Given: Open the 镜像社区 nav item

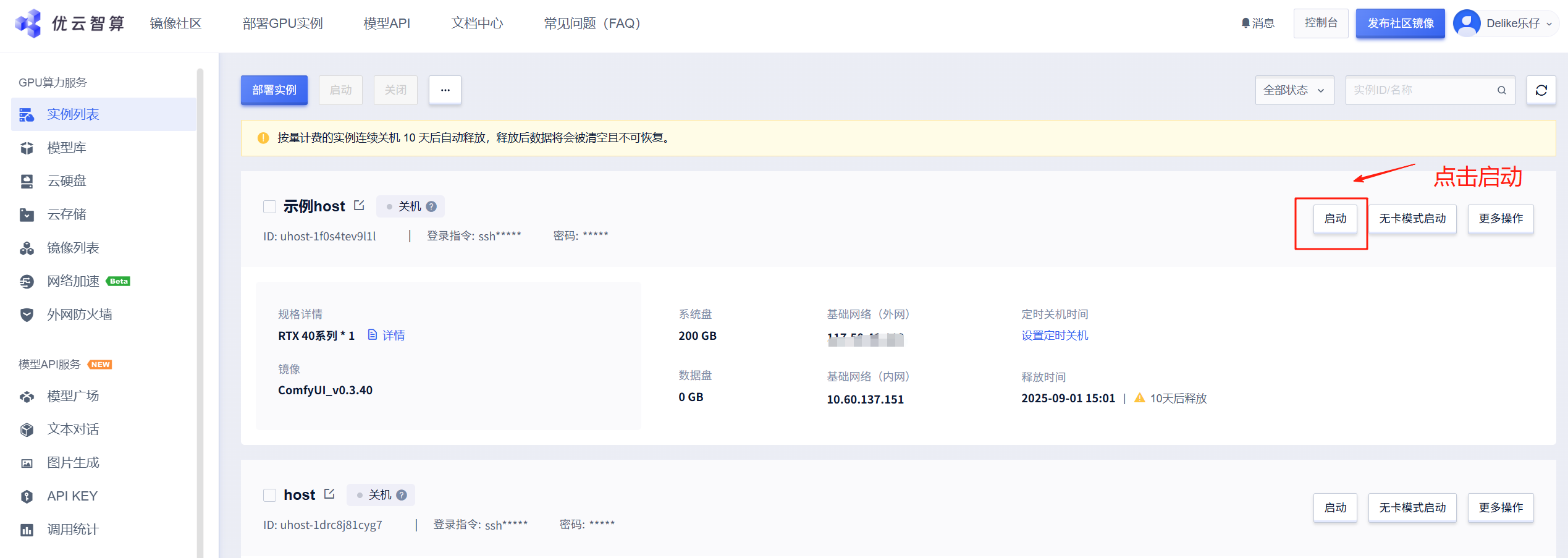Looking at the screenshot, I should [x=175, y=23].
